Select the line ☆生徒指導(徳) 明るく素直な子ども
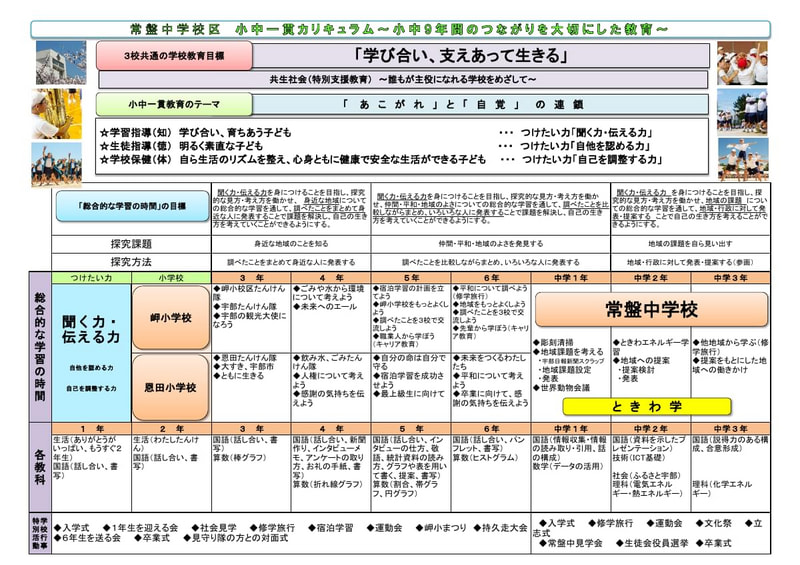The width and height of the screenshot is (800, 565). [181, 146]
